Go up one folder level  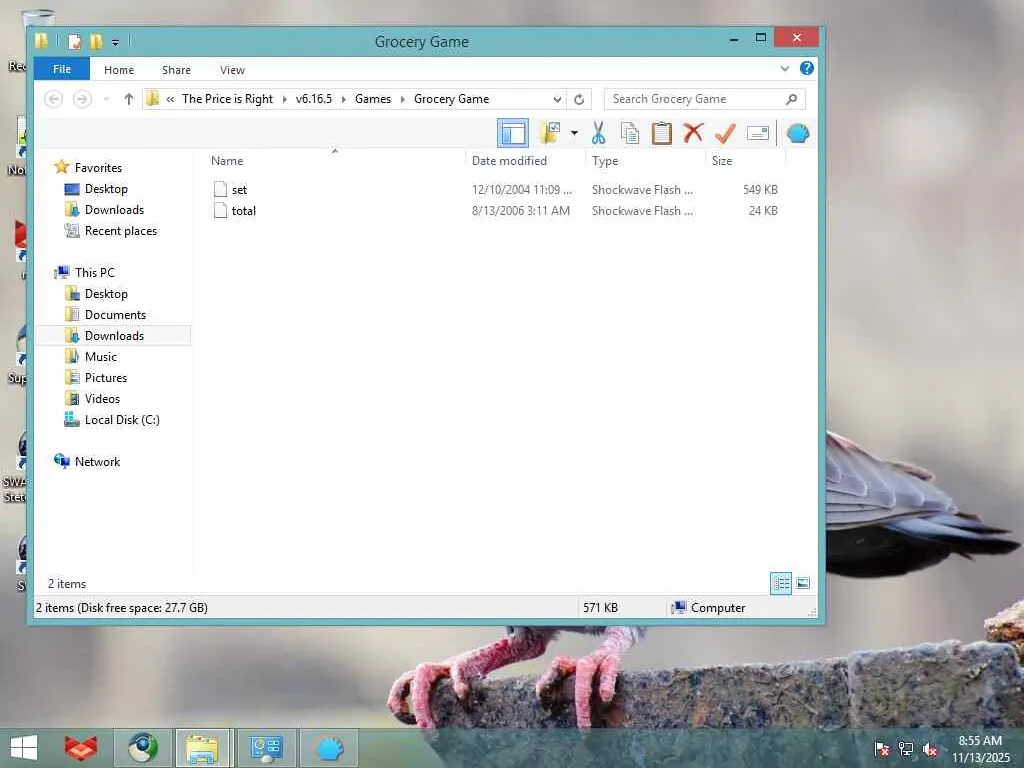click(129, 99)
